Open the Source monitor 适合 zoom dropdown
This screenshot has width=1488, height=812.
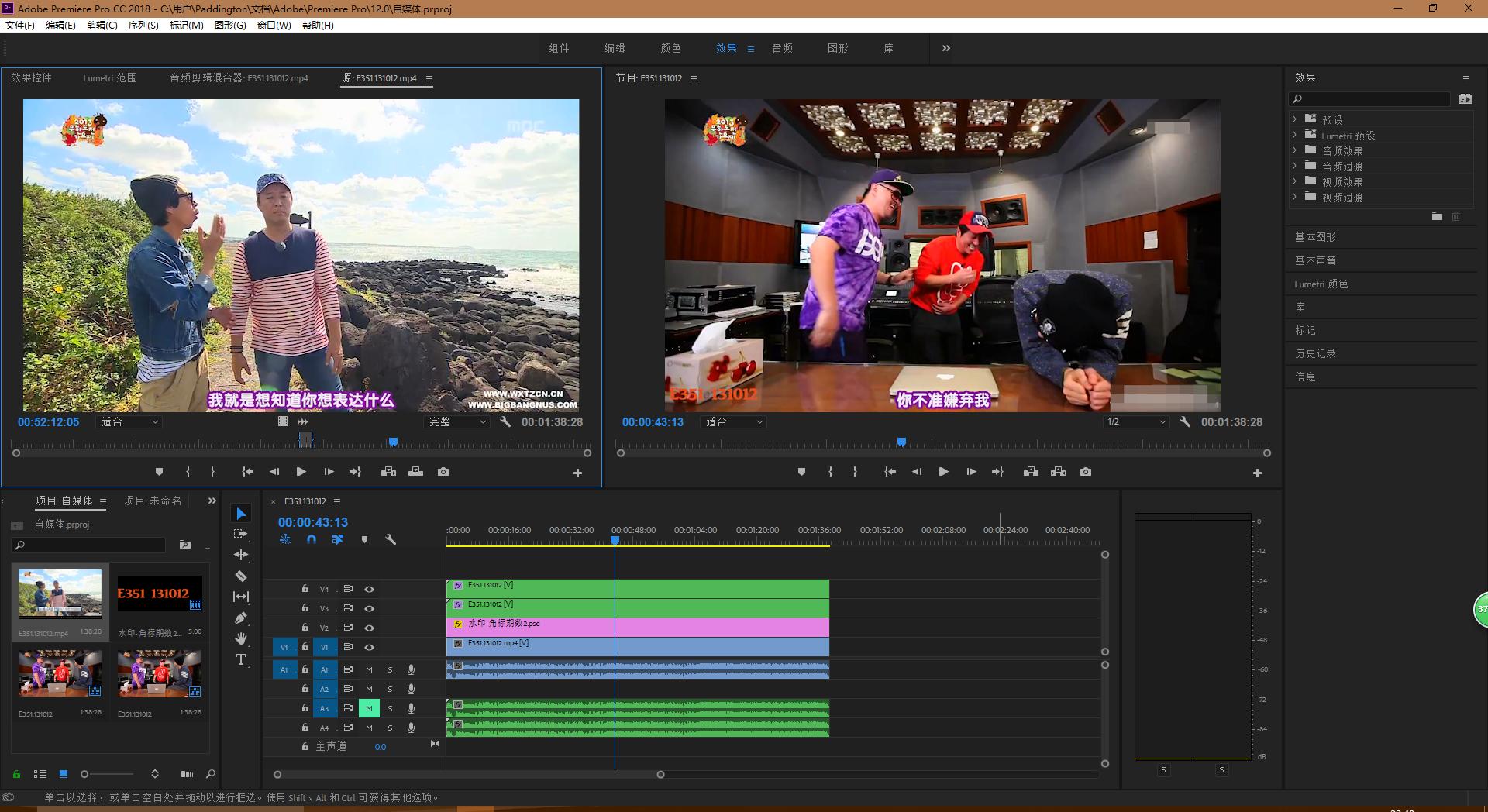[129, 422]
